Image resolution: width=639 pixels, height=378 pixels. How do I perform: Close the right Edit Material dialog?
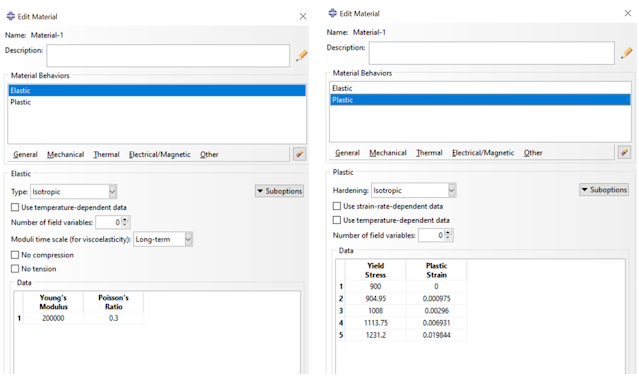pos(628,13)
